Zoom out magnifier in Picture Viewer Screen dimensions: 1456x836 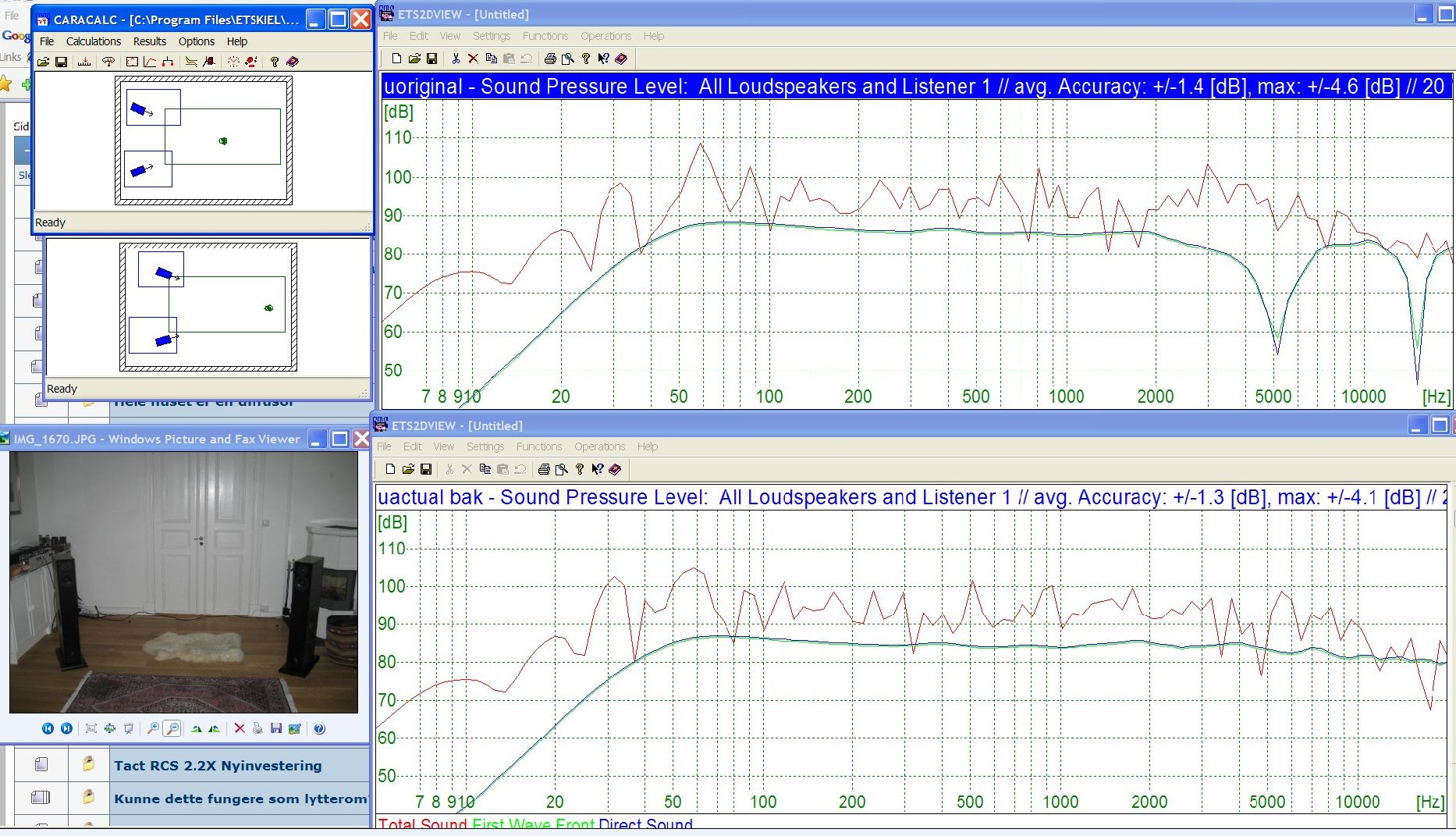tap(172, 728)
